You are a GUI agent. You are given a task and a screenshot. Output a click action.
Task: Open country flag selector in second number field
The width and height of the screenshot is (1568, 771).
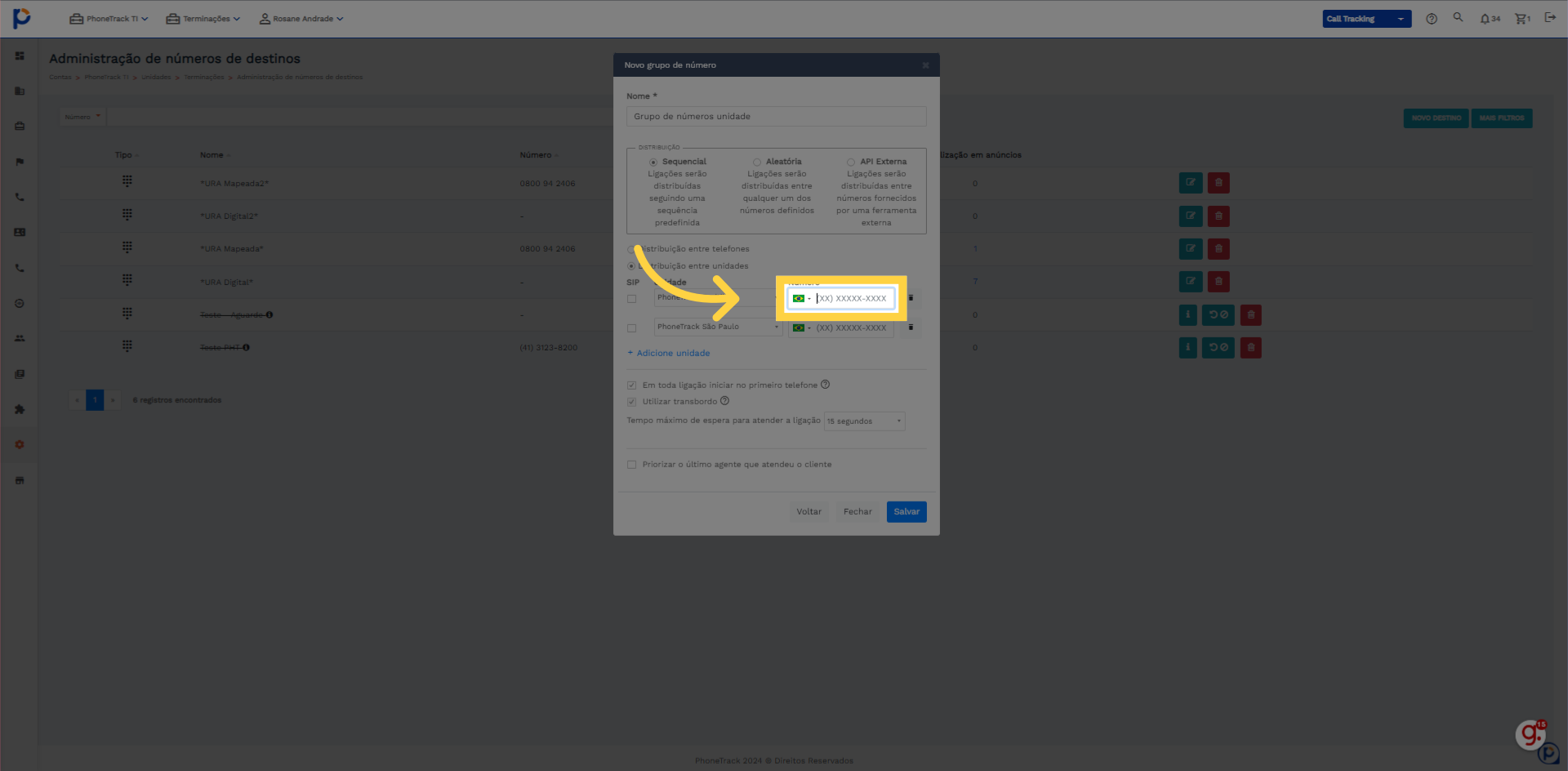click(801, 328)
